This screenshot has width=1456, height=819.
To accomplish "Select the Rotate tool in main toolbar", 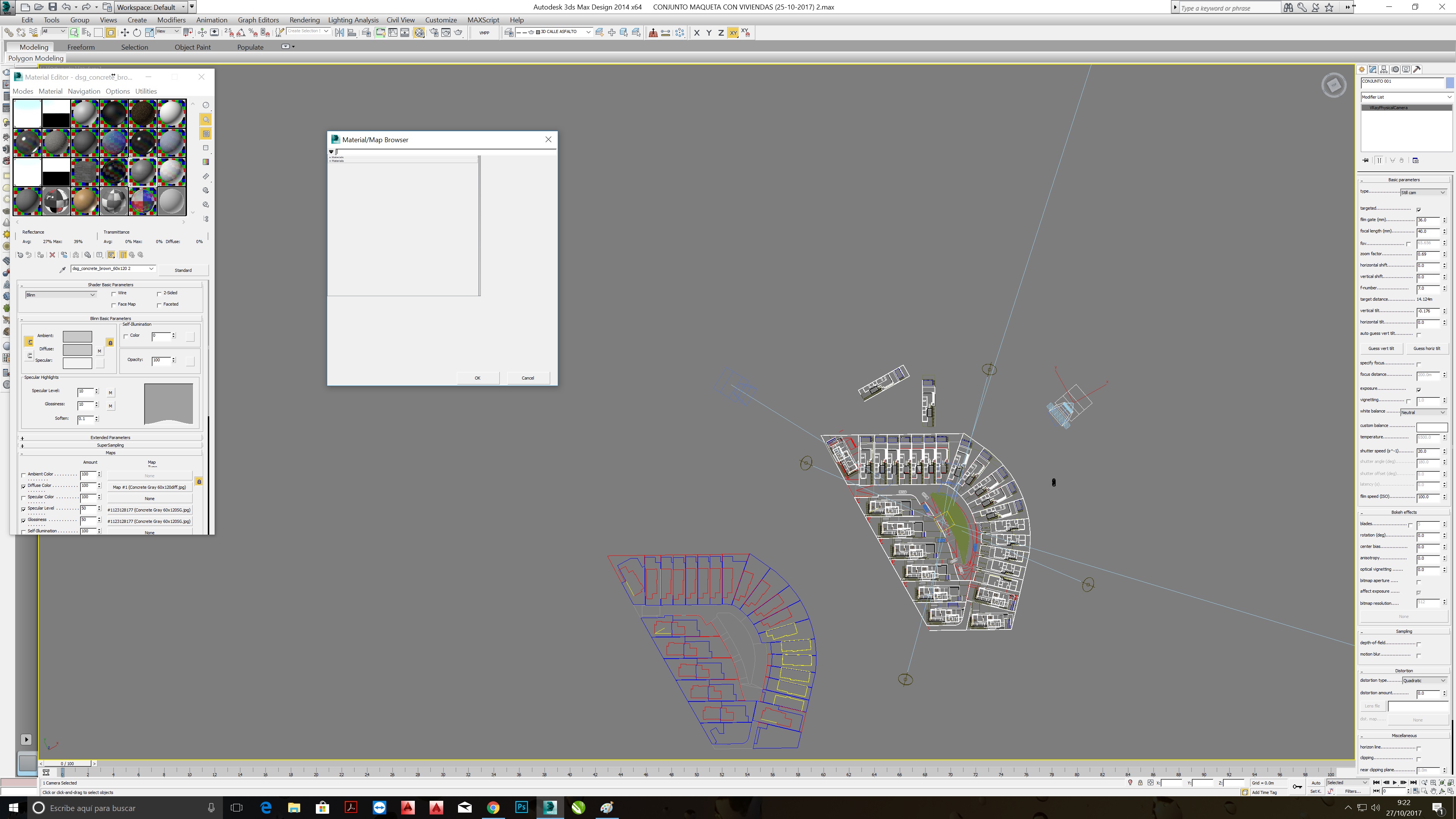I will coord(137,33).
